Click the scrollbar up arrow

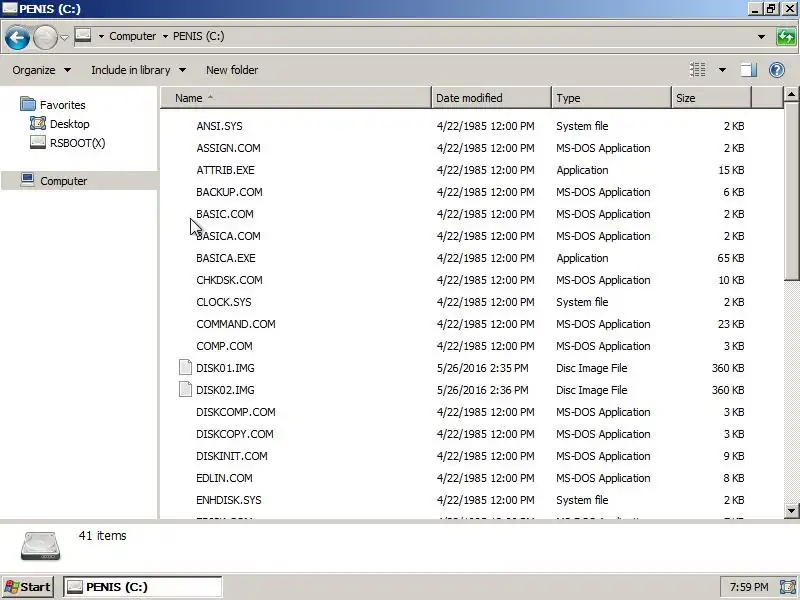[791, 94]
